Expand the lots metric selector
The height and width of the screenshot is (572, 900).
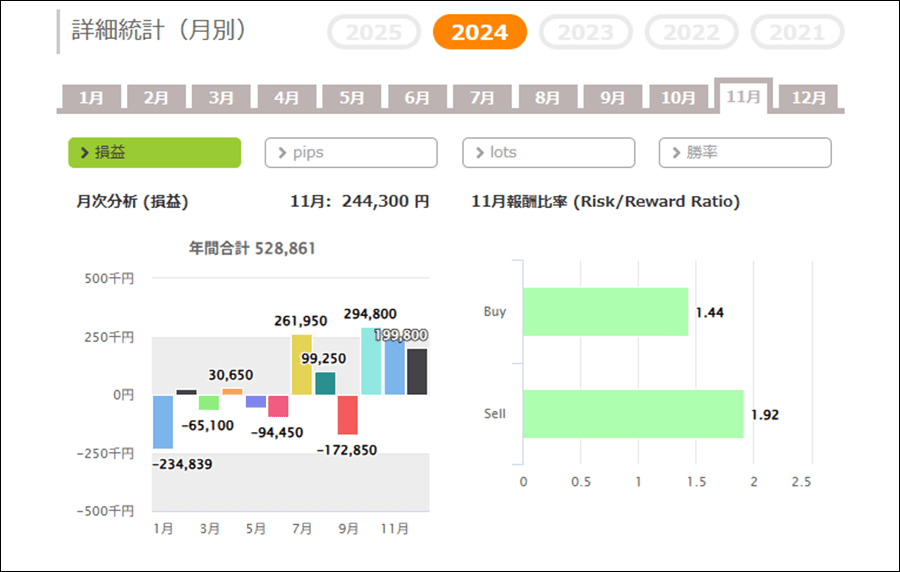[548, 153]
